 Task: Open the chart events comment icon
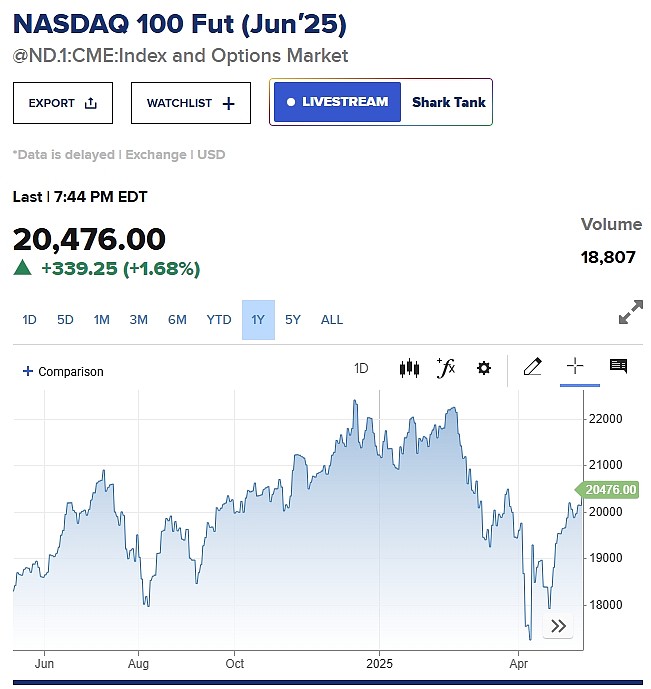pos(618,366)
